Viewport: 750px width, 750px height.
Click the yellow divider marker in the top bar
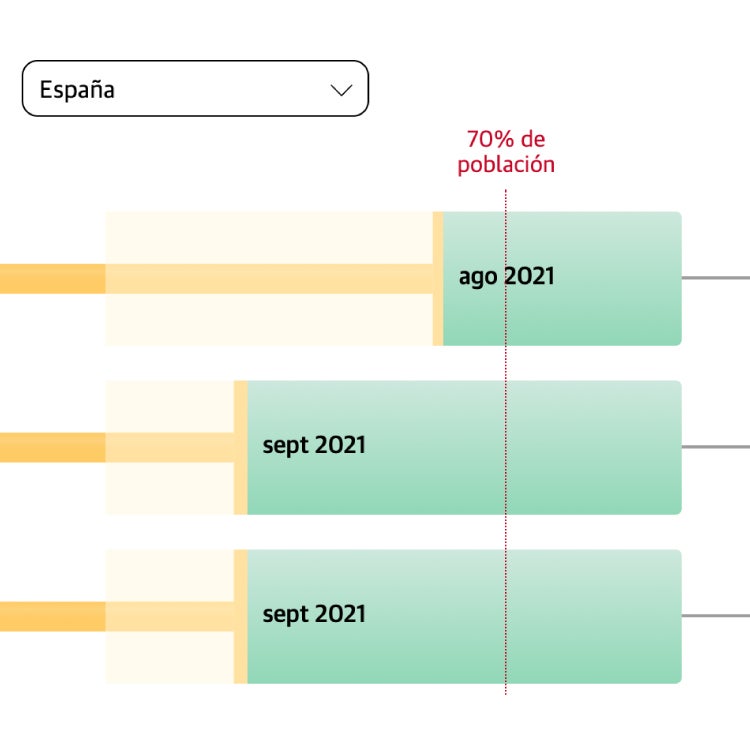click(x=438, y=320)
